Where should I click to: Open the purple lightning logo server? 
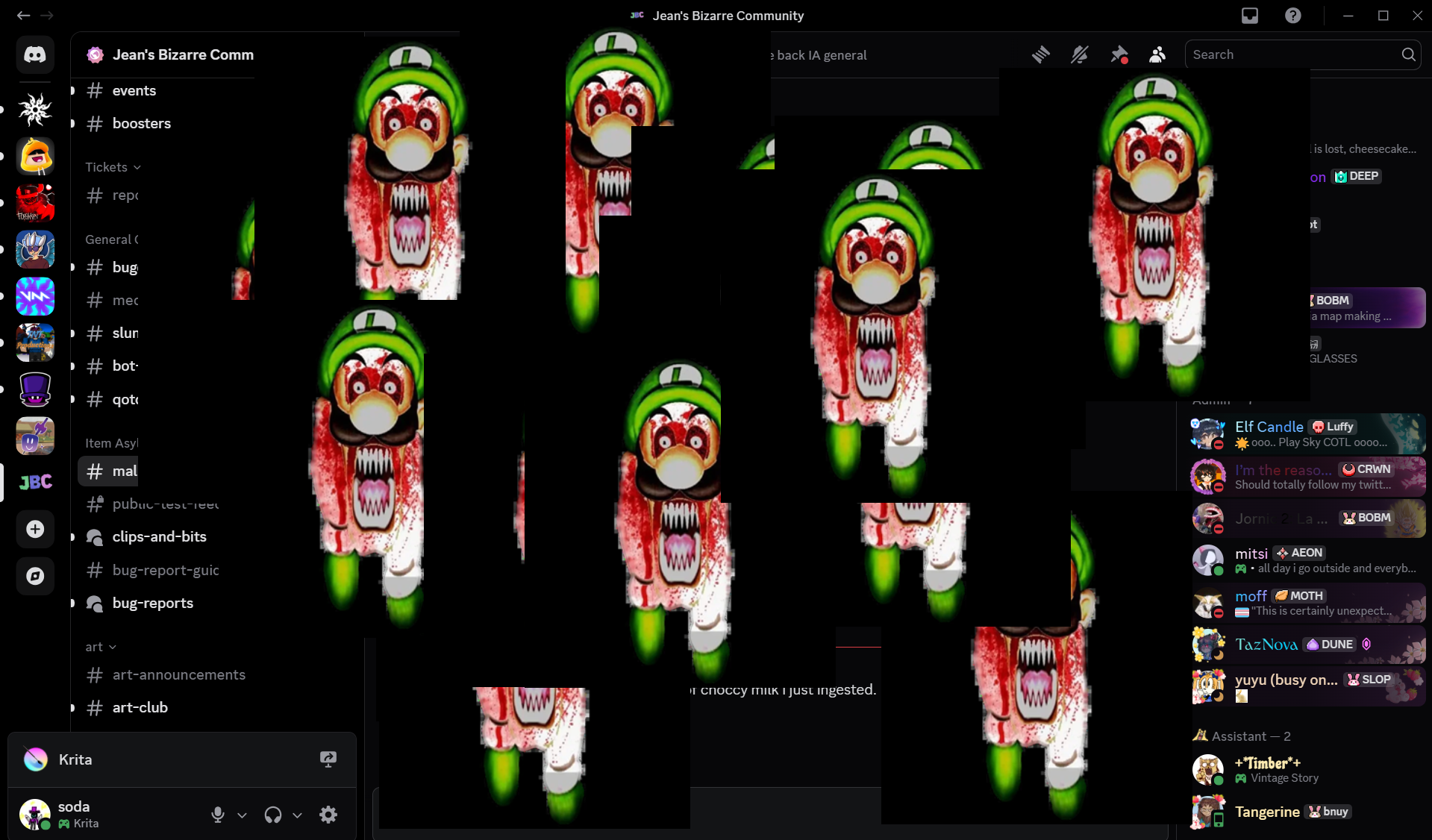coord(35,296)
